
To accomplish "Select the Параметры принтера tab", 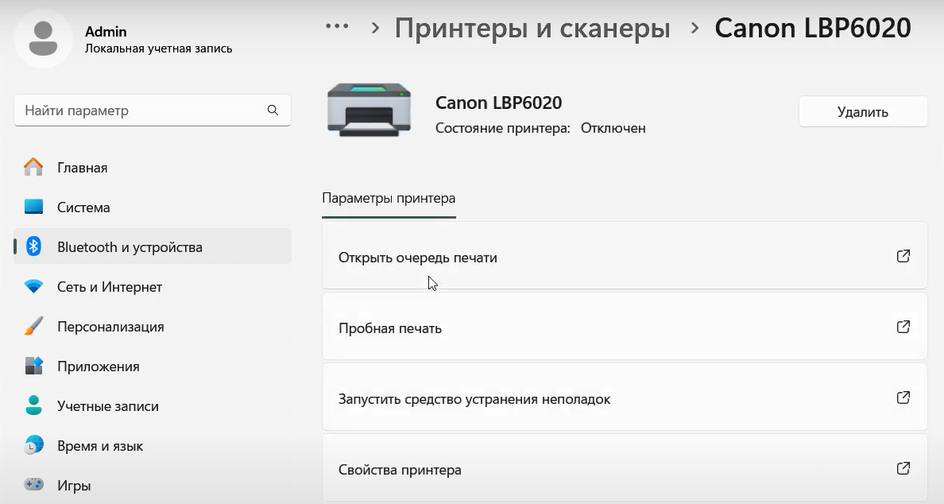I will point(389,198).
